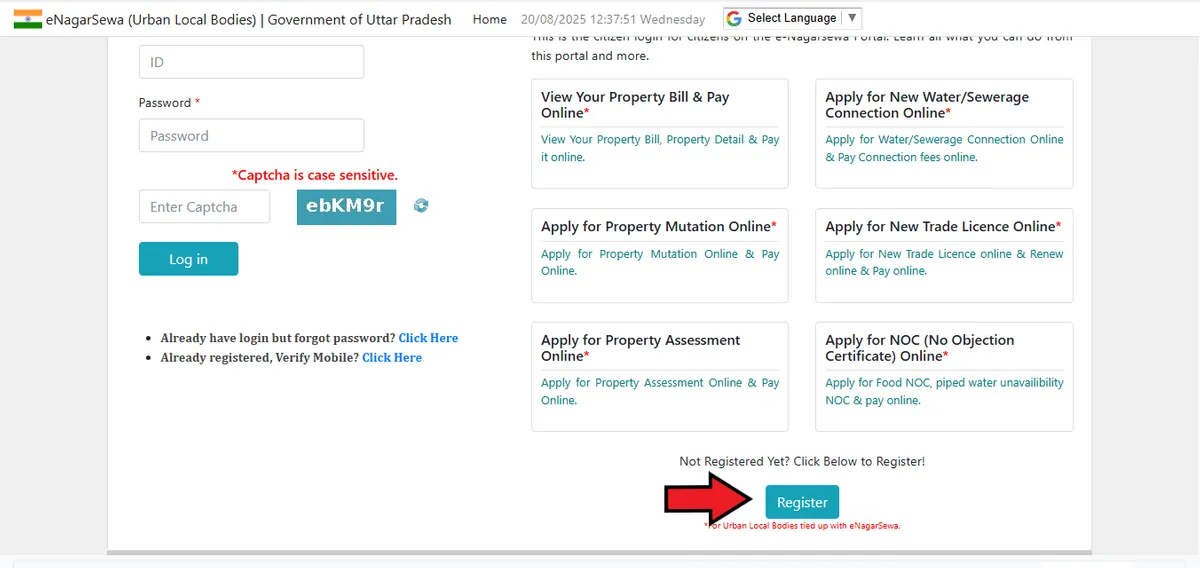Click the Google logo in language selector

pos(734,18)
